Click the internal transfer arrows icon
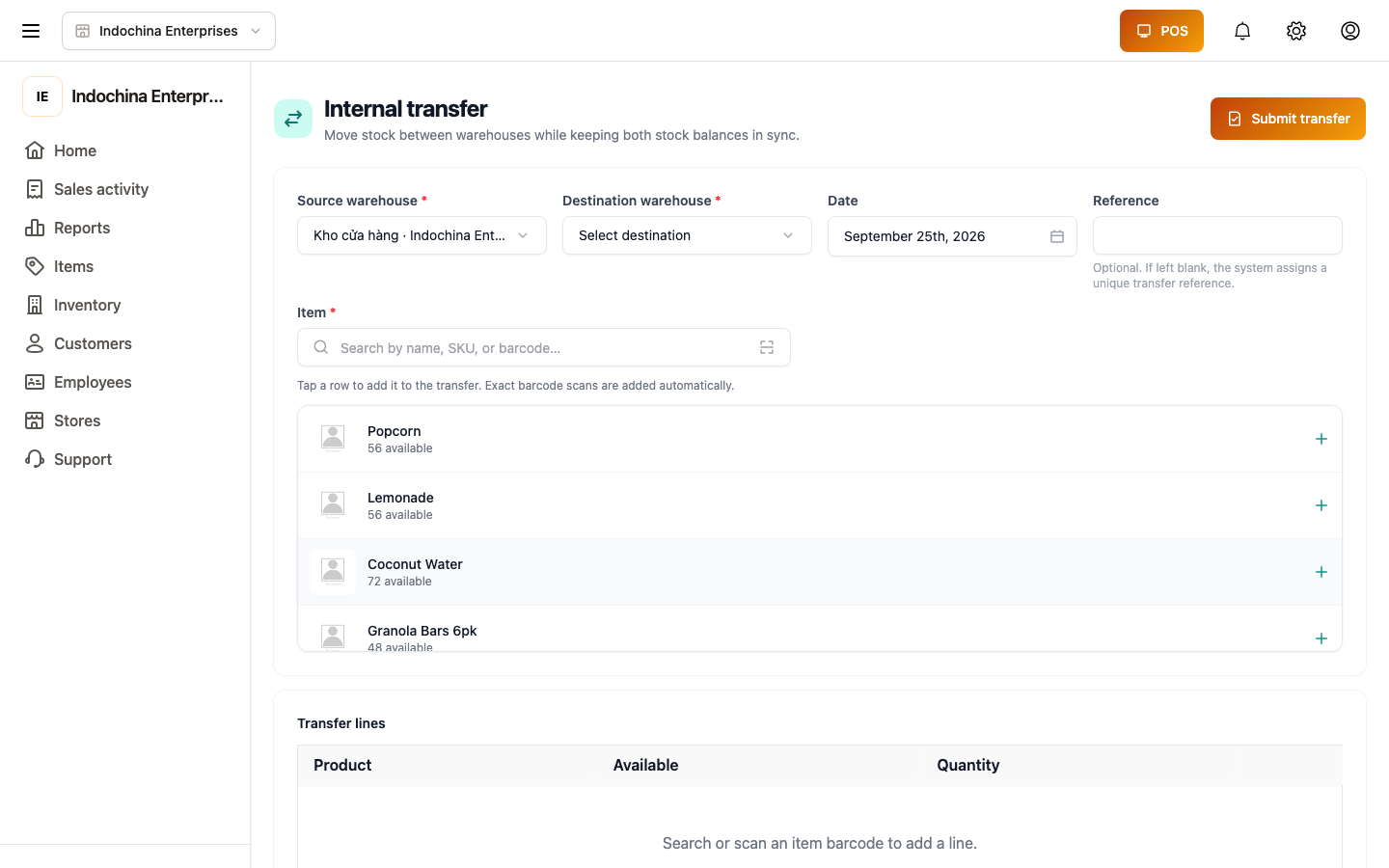 [293, 119]
